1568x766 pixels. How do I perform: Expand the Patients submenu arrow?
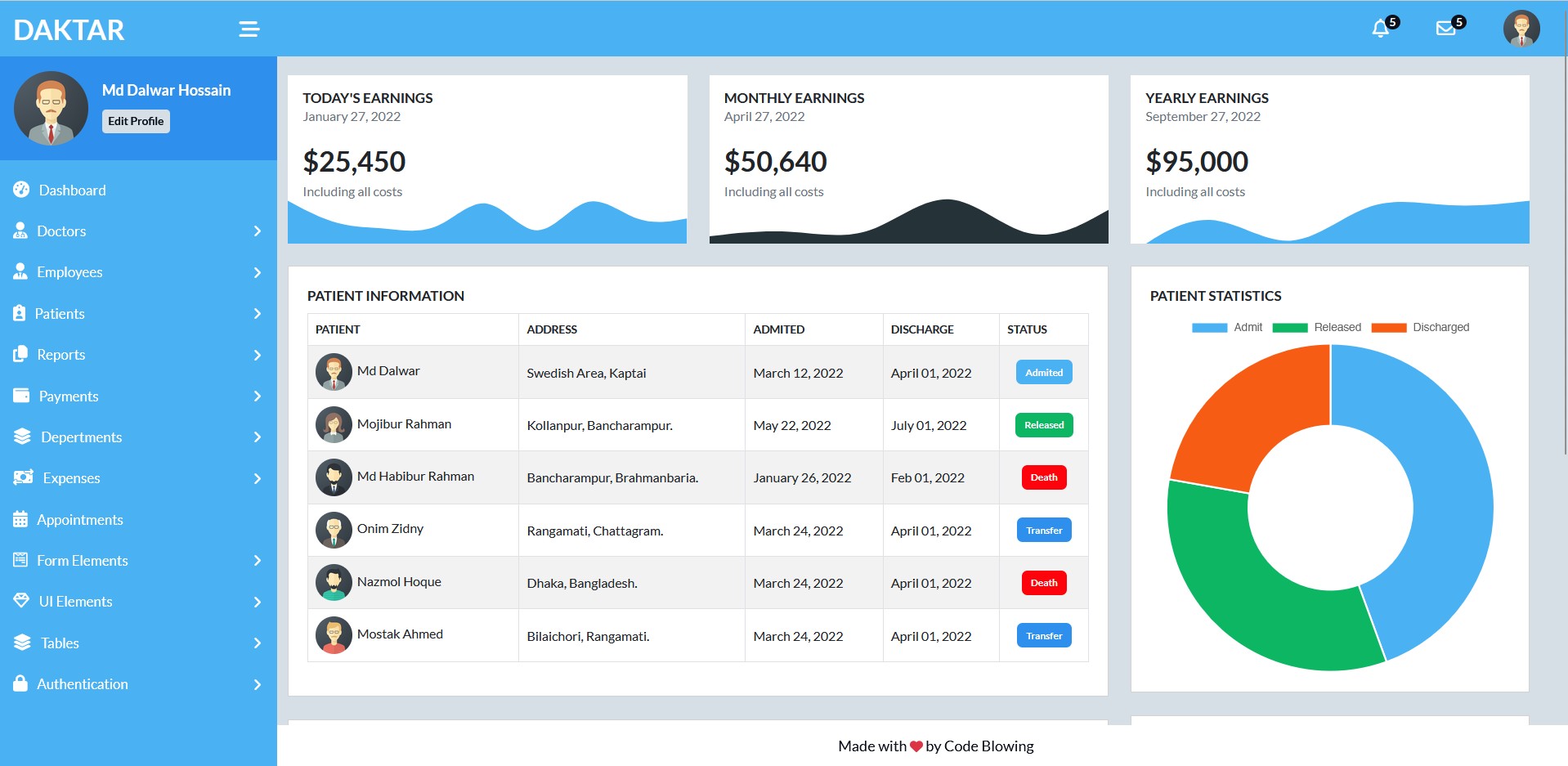(257, 314)
